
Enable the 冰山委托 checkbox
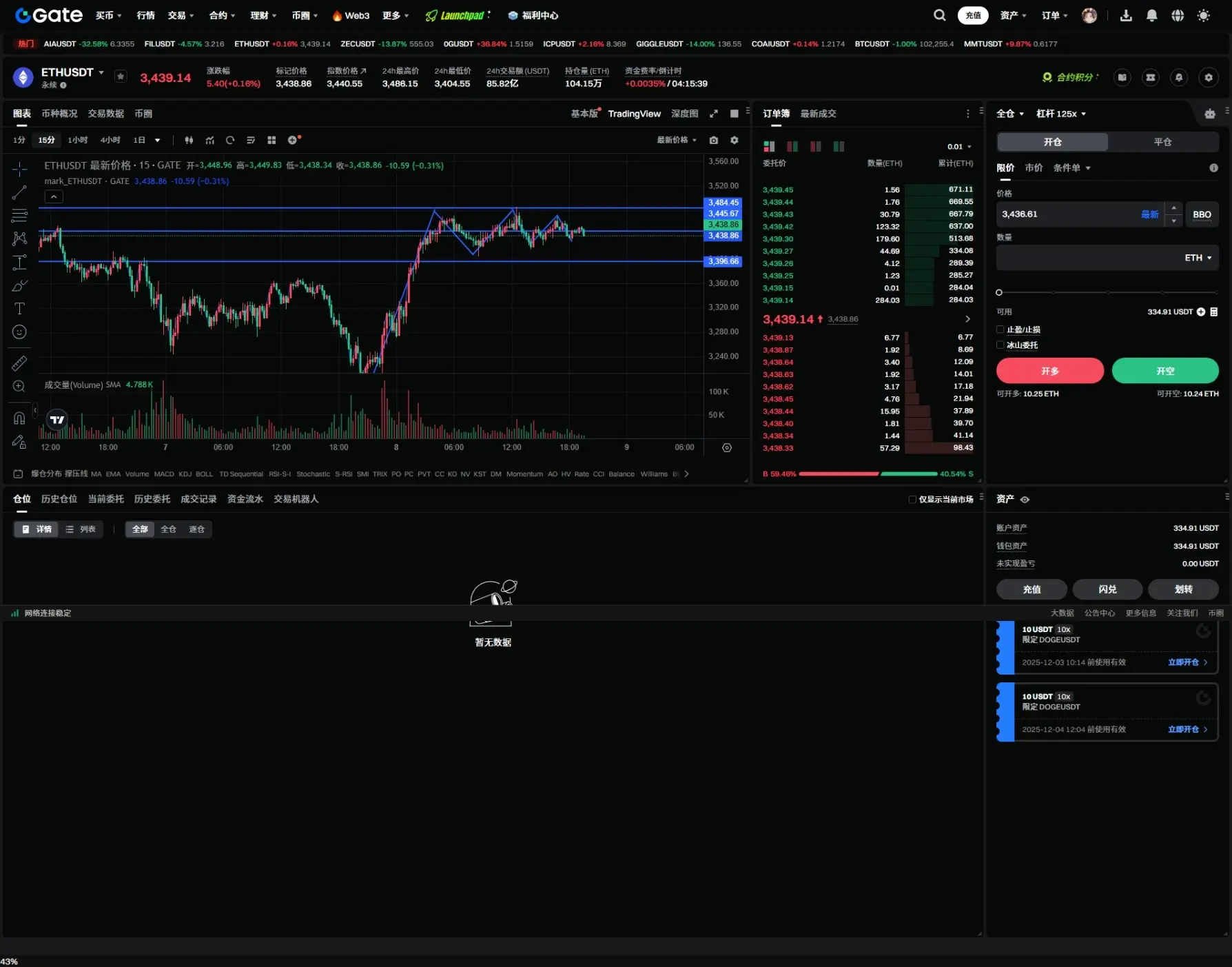pos(1000,345)
